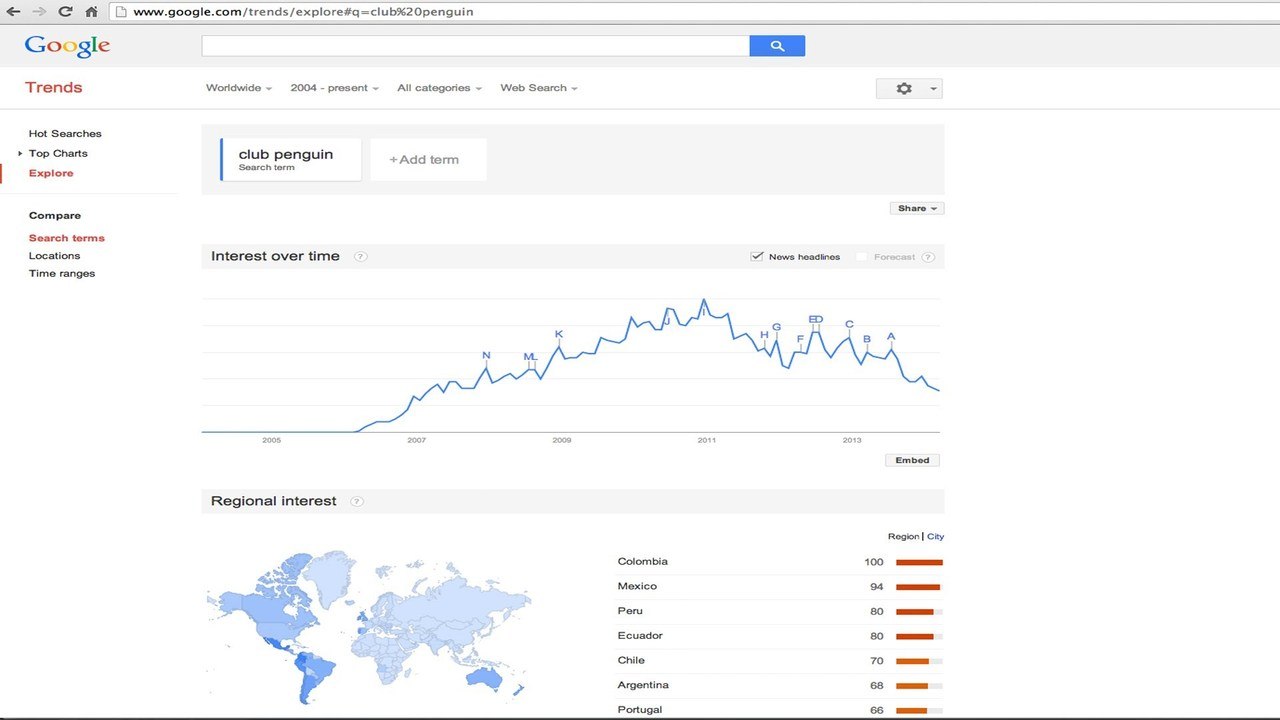
Task: Click Peru in the region list
Action: 631,611
